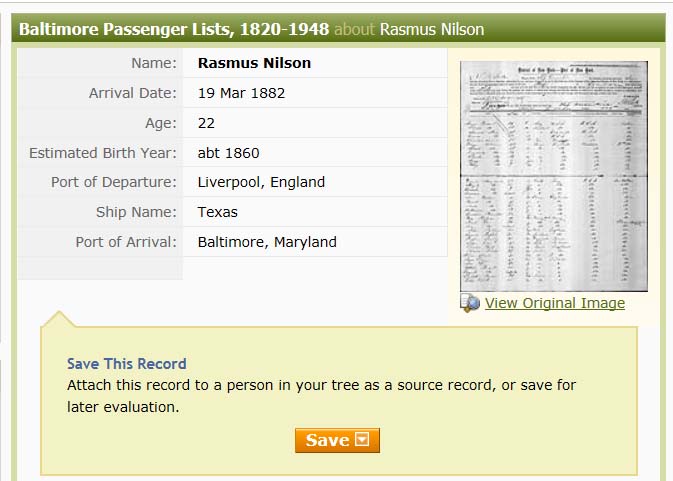Click the Estimated Birth Year label
The width and height of the screenshot is (673, 481).
pos(103,153)
